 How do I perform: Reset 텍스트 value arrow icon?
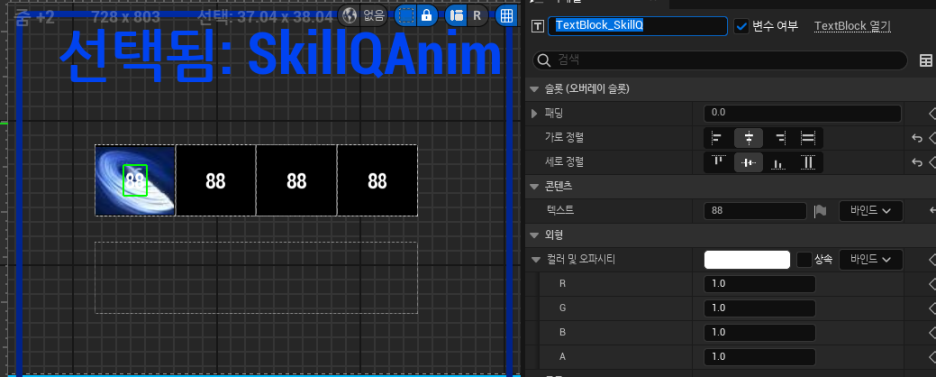(x=932, y=211)
